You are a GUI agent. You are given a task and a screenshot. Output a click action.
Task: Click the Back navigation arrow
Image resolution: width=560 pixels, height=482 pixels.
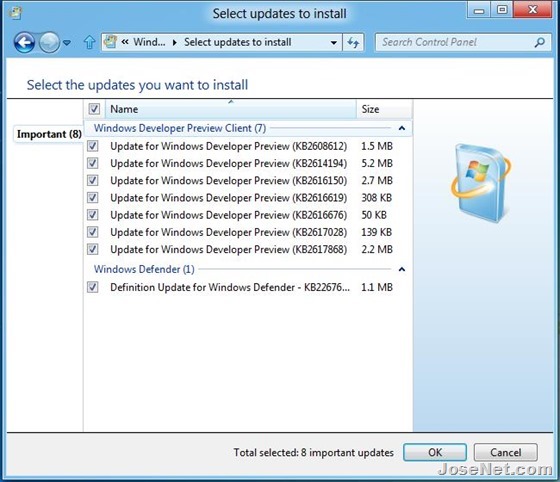[24, 43]
